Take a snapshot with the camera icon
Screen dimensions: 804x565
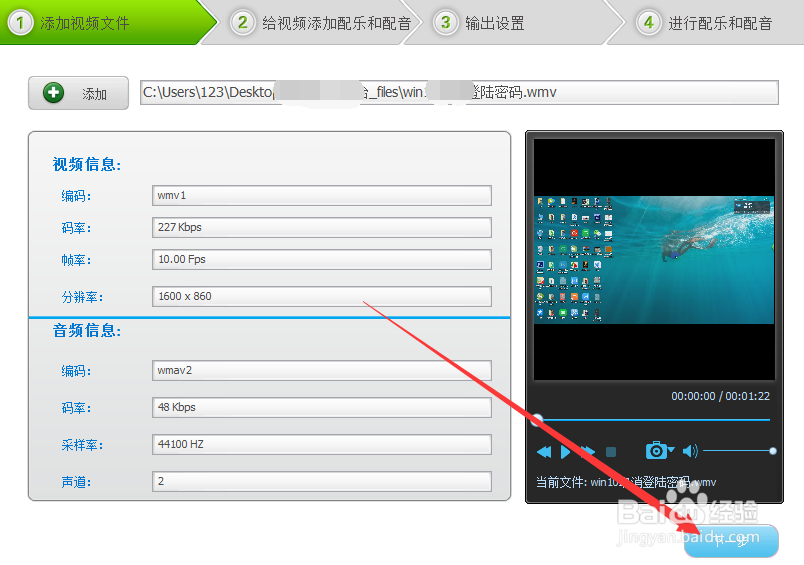tap(656, 450)
